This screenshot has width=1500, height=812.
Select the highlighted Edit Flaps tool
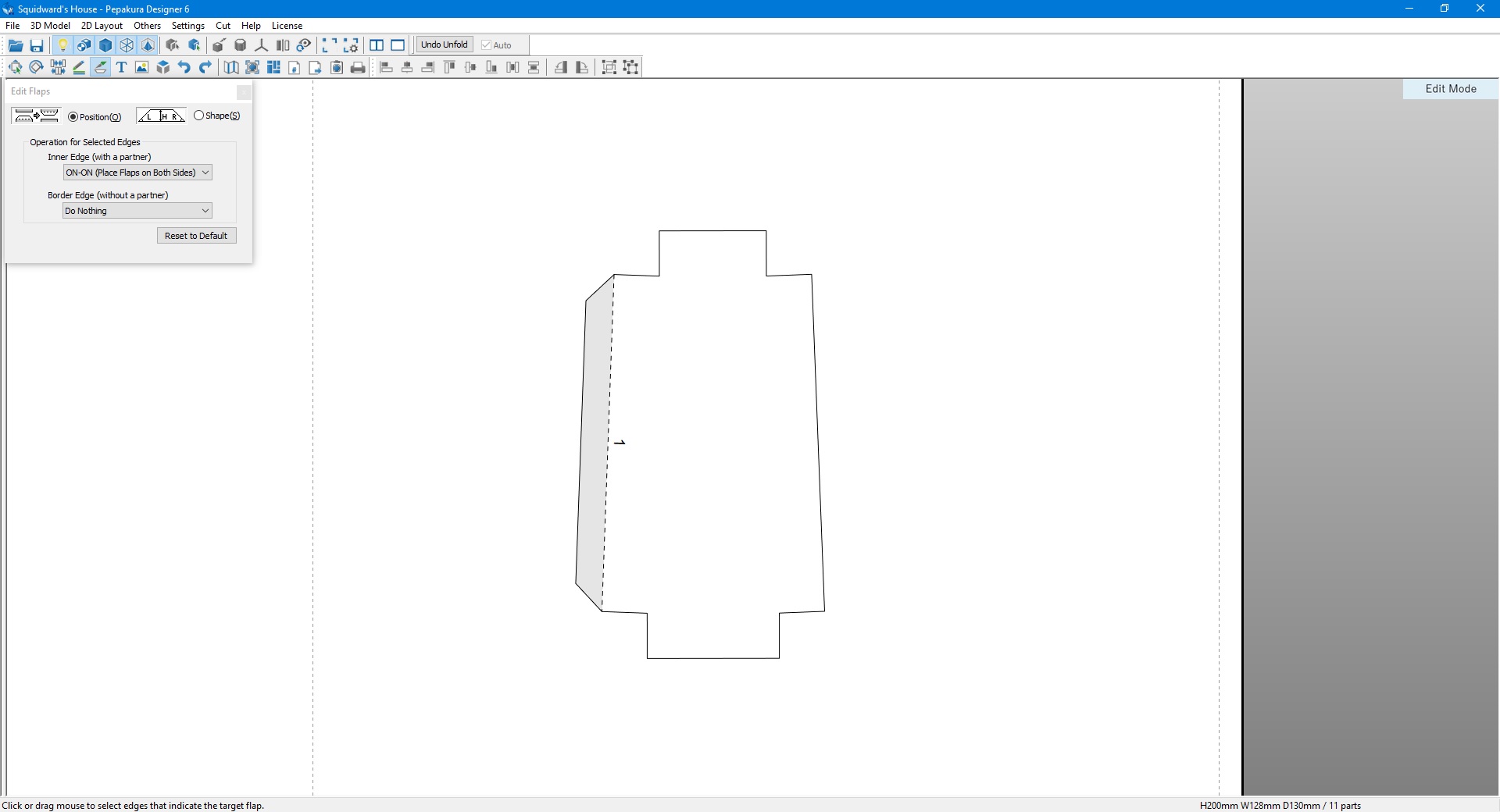pos(100,67)
